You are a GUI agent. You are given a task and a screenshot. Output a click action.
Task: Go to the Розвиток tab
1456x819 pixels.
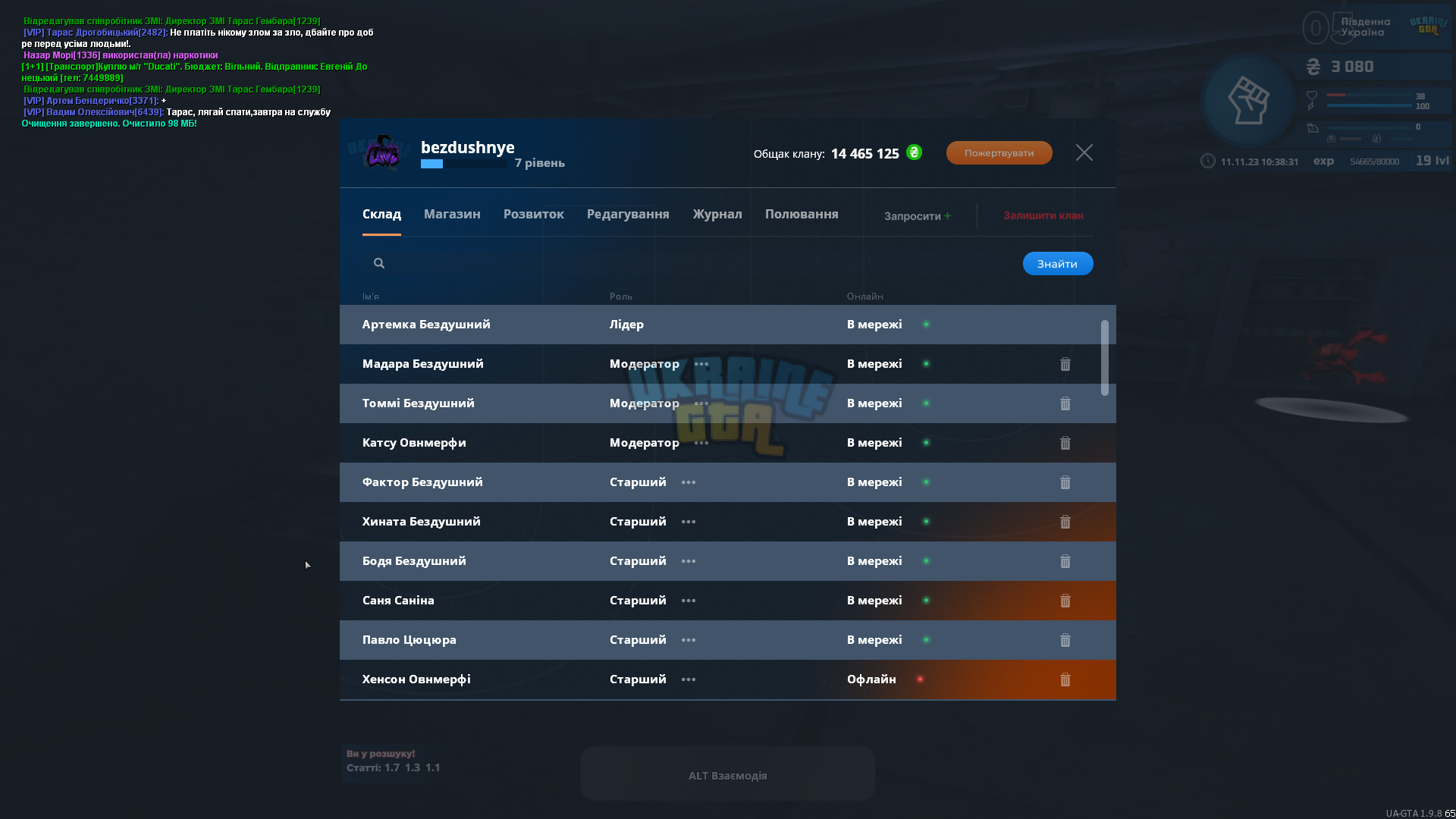(534, 215)
